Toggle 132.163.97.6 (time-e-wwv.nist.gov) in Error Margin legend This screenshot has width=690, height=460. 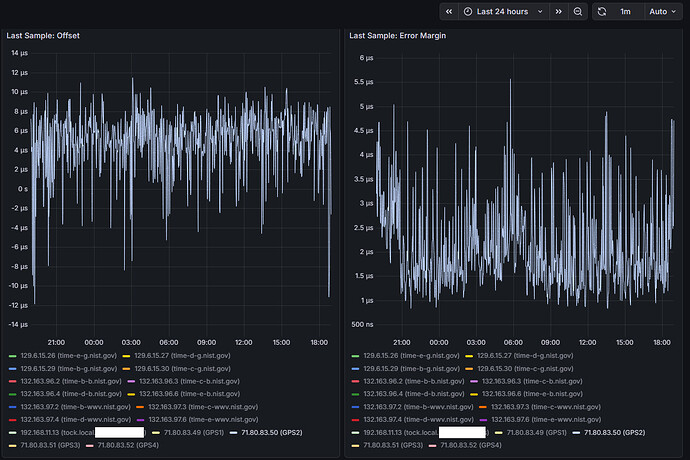click(x=540, y=420)
